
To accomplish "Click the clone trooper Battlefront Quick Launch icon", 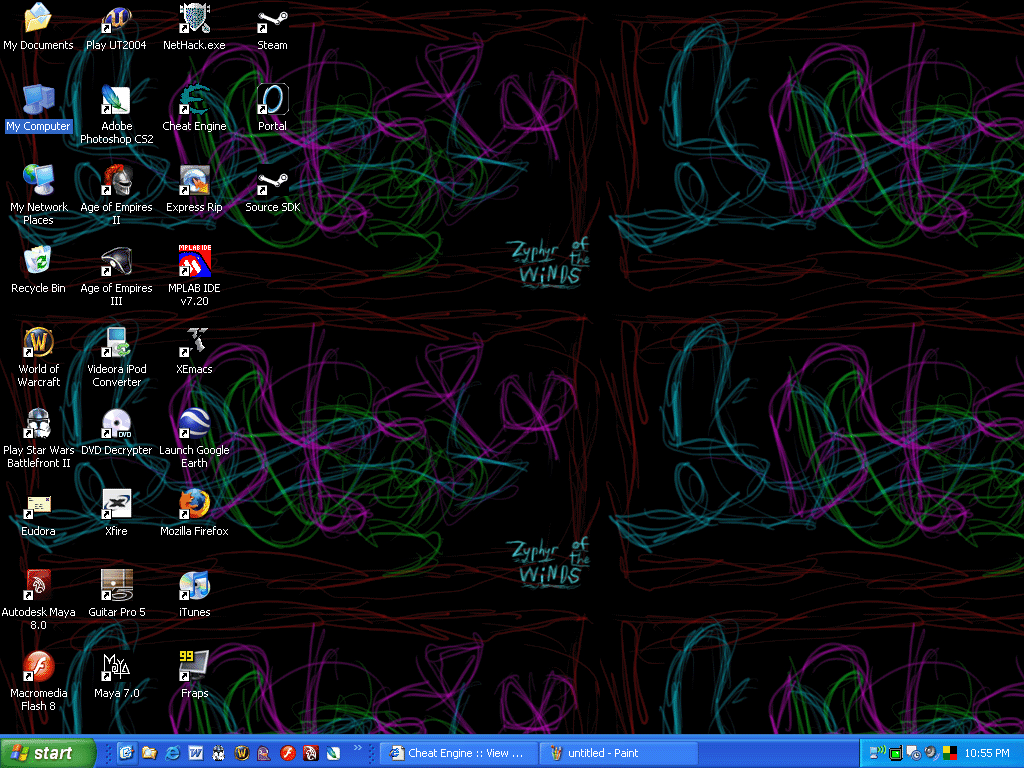I will [218, 753].
